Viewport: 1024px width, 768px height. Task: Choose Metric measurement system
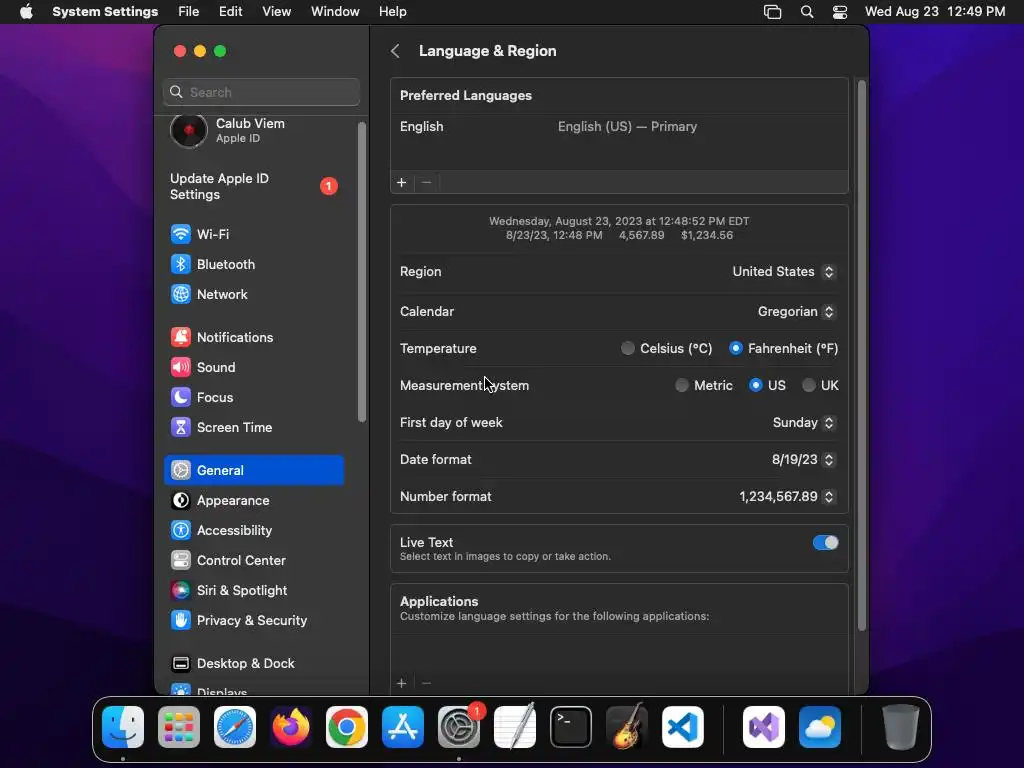click(682, 385)
